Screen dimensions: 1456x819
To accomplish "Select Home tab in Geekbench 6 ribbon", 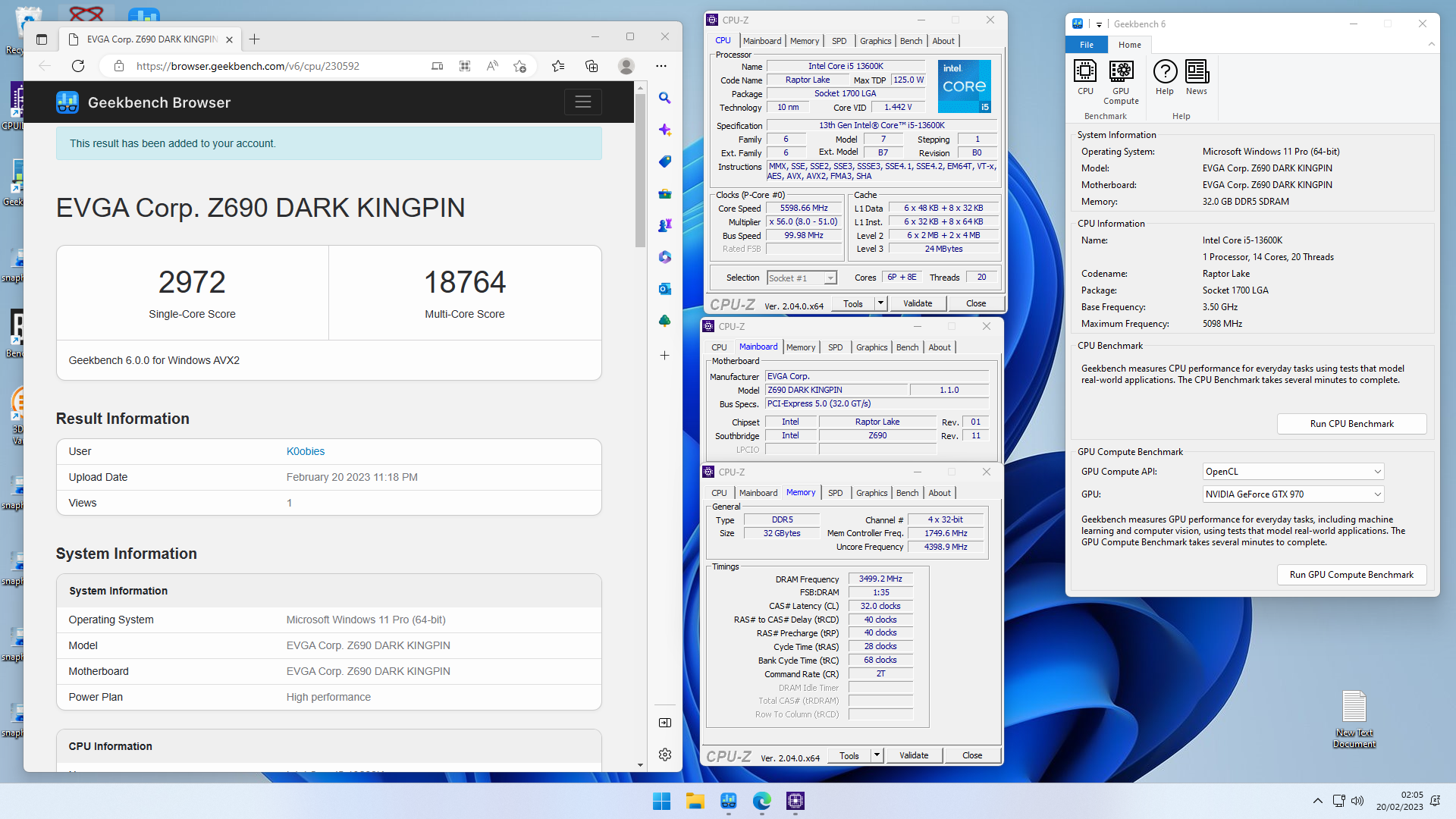I will [x=1129, y=45].
